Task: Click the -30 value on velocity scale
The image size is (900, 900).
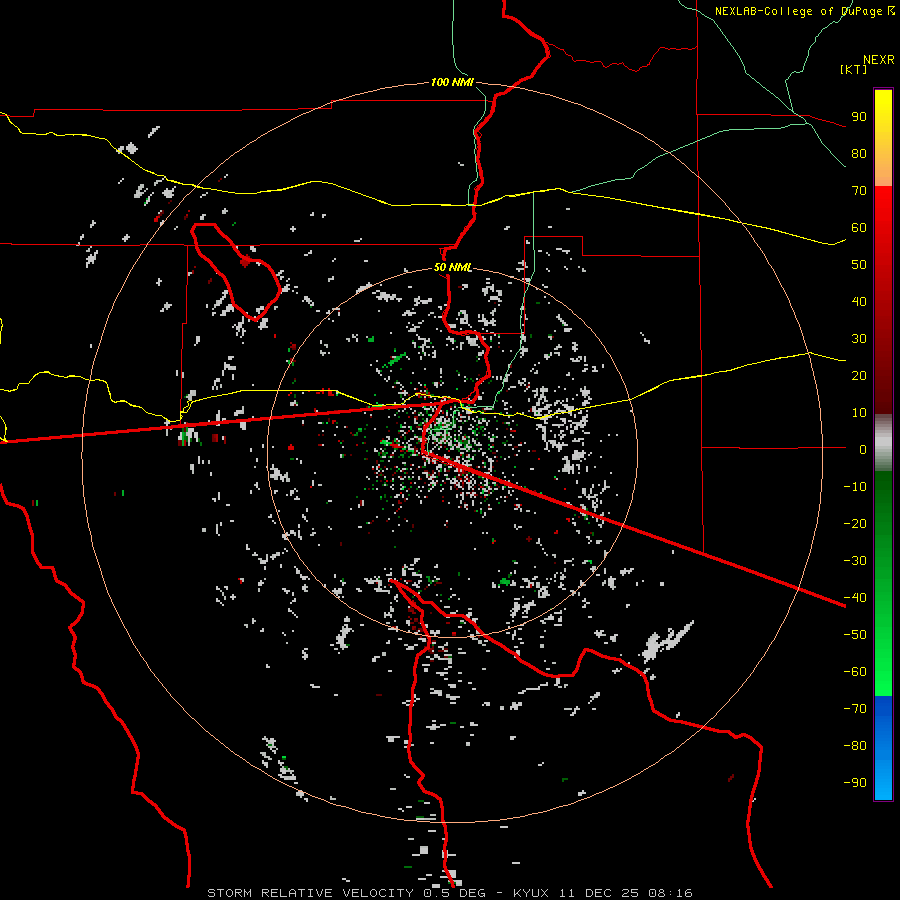Action: coord(855,561)
